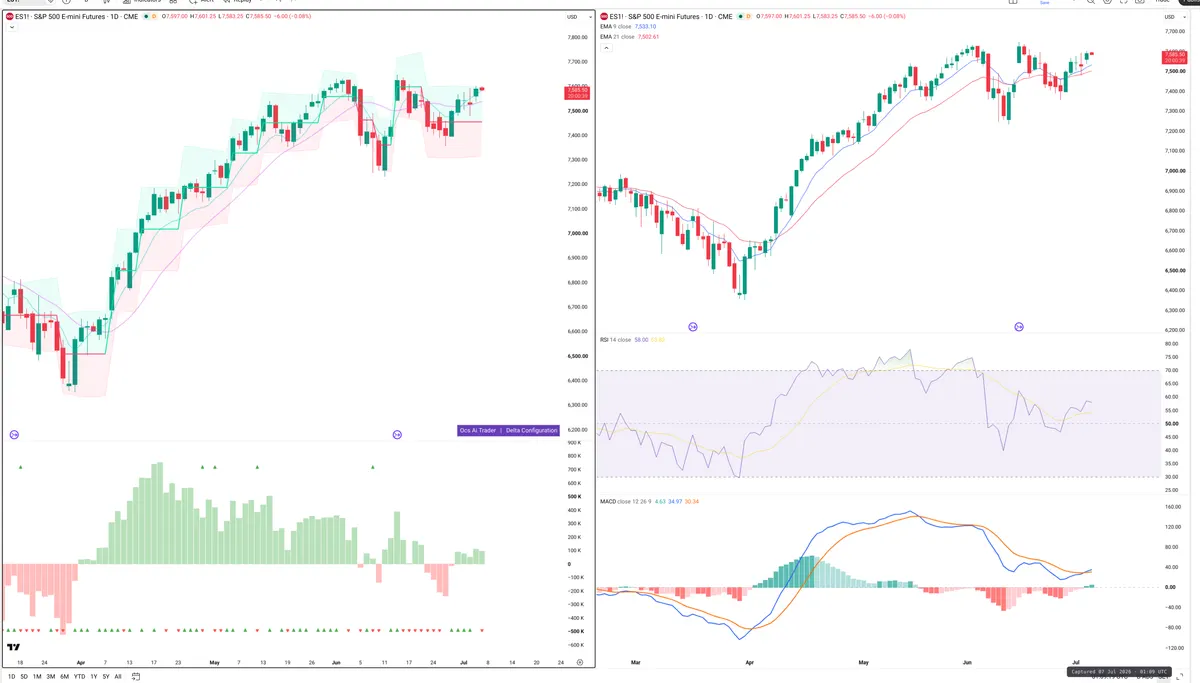
Task: Set time range to 5Y
Action: coord(106,676)
